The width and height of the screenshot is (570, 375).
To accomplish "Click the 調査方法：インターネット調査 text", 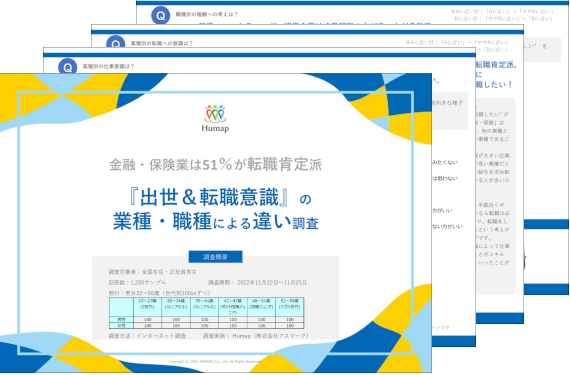I will (147, 336).
